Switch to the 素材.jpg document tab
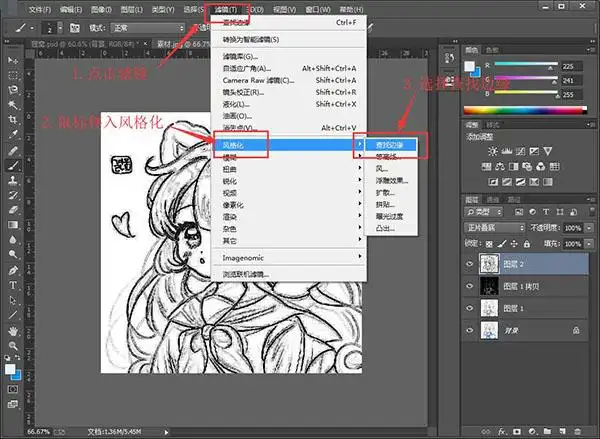 point(183,44)
